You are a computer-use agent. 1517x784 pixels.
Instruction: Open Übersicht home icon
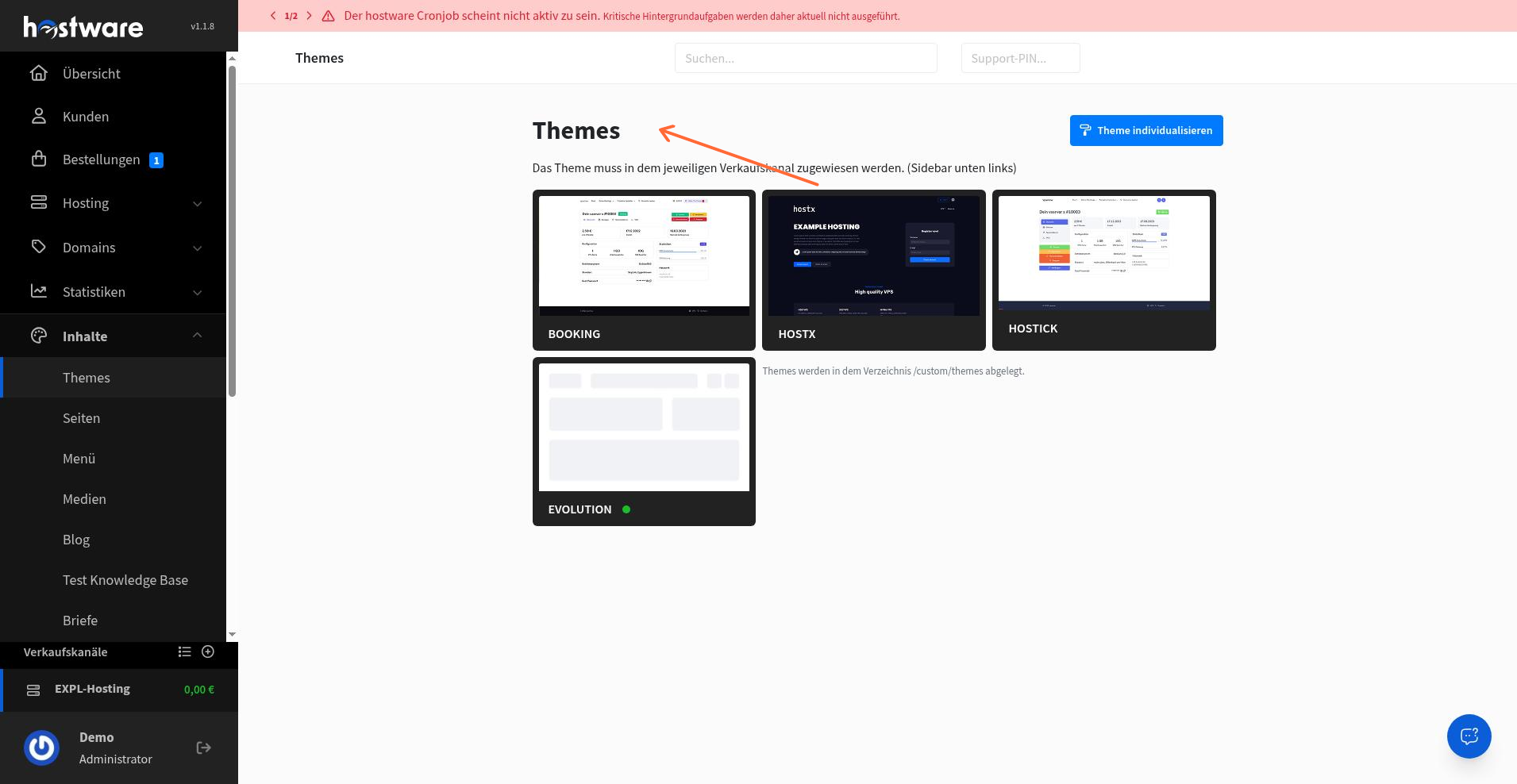[39, 73]
